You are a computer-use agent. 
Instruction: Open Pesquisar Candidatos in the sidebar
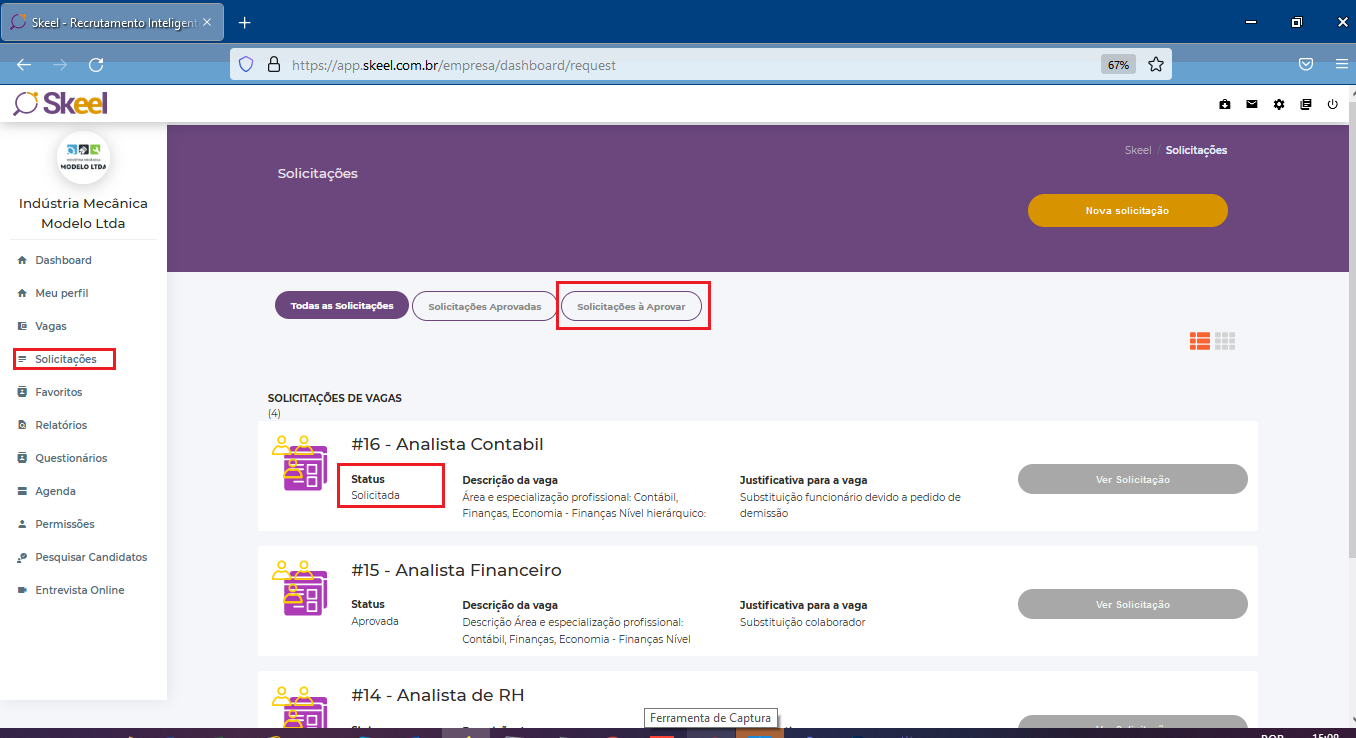coord(91,557)
